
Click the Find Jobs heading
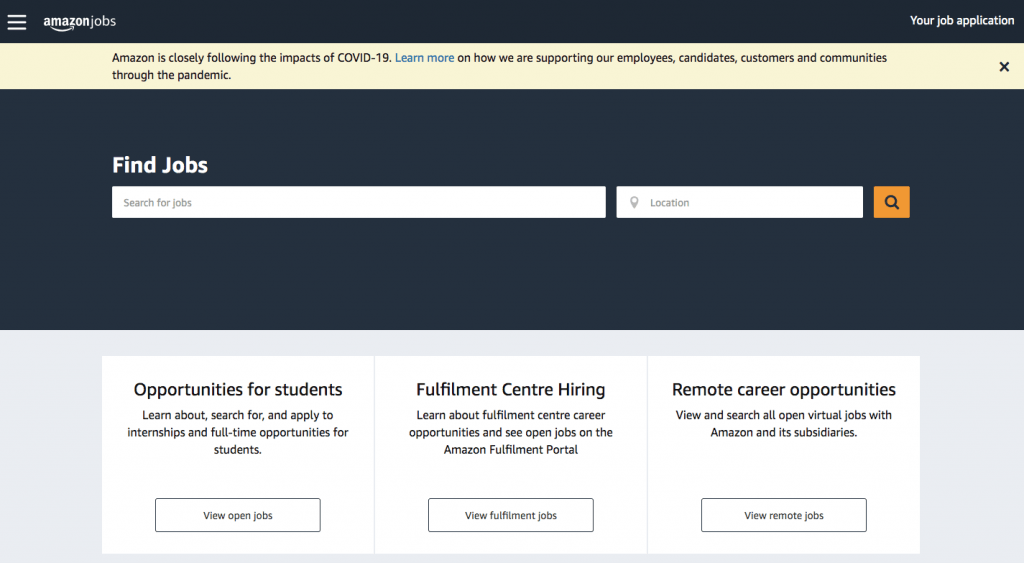pyautogui.click(x=160, y=165)
